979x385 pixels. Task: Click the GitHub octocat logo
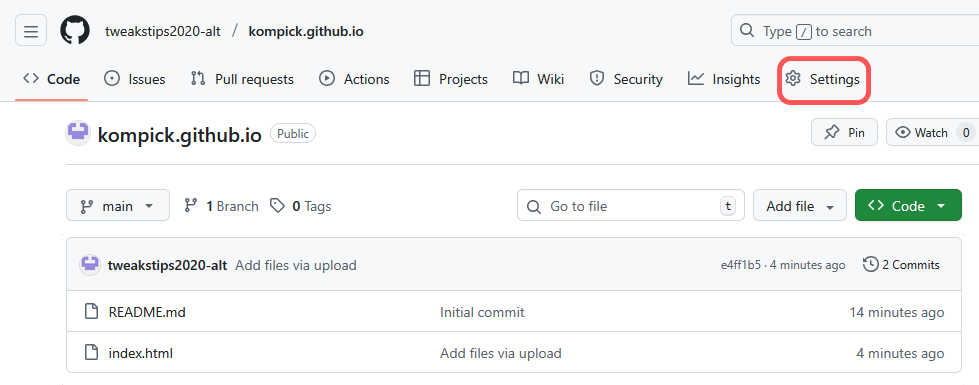(x=75, y=31)
